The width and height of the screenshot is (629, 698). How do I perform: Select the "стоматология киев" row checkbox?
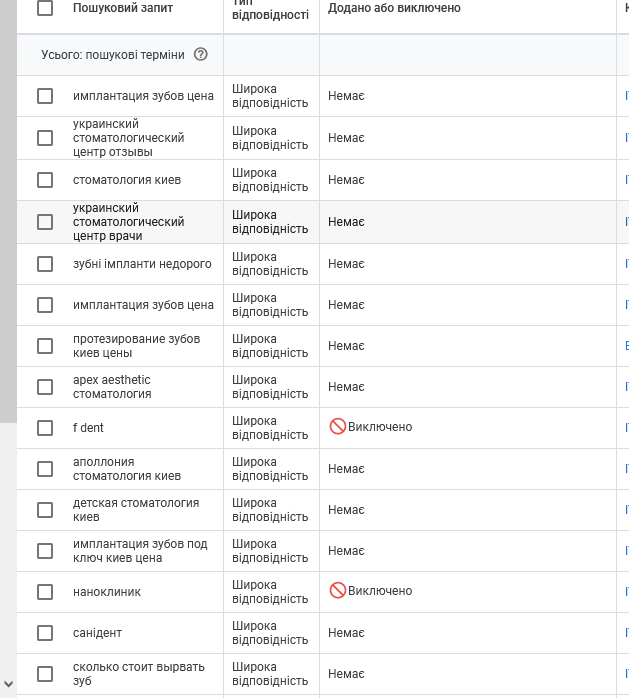[45, 180]
